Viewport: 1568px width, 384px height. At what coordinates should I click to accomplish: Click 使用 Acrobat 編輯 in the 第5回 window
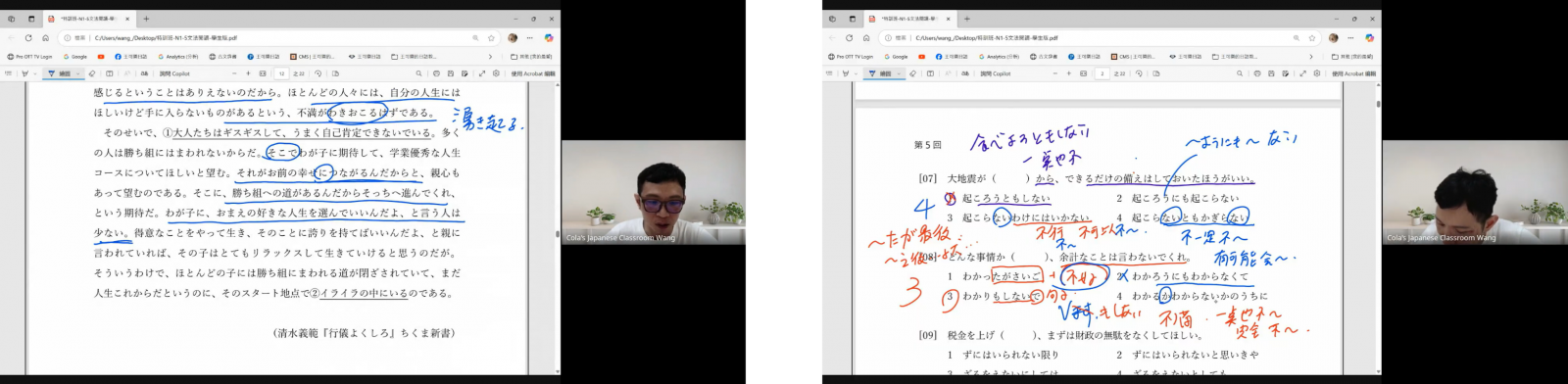pyautogui.click(x=1354, y=73)
